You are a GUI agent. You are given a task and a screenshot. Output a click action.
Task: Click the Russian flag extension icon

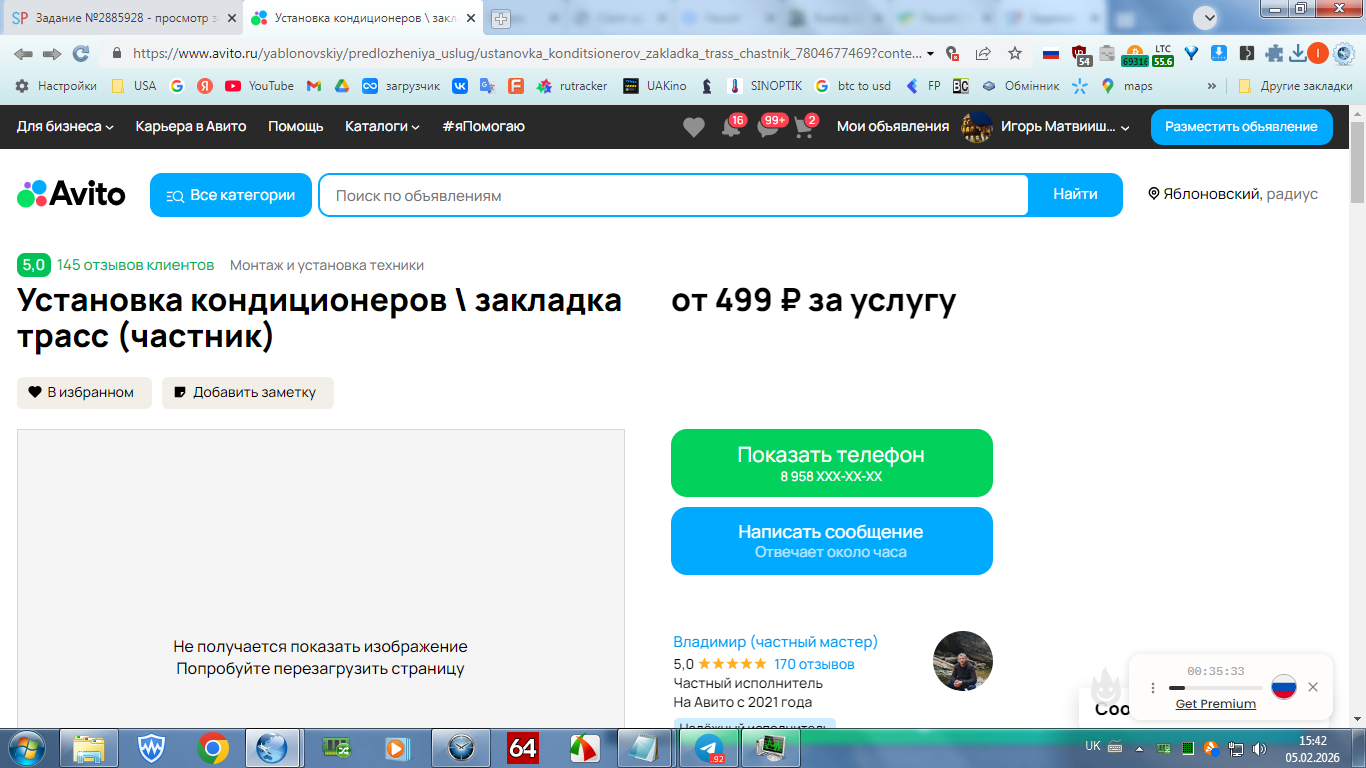pyautogui.click(x=1051, y=54)
